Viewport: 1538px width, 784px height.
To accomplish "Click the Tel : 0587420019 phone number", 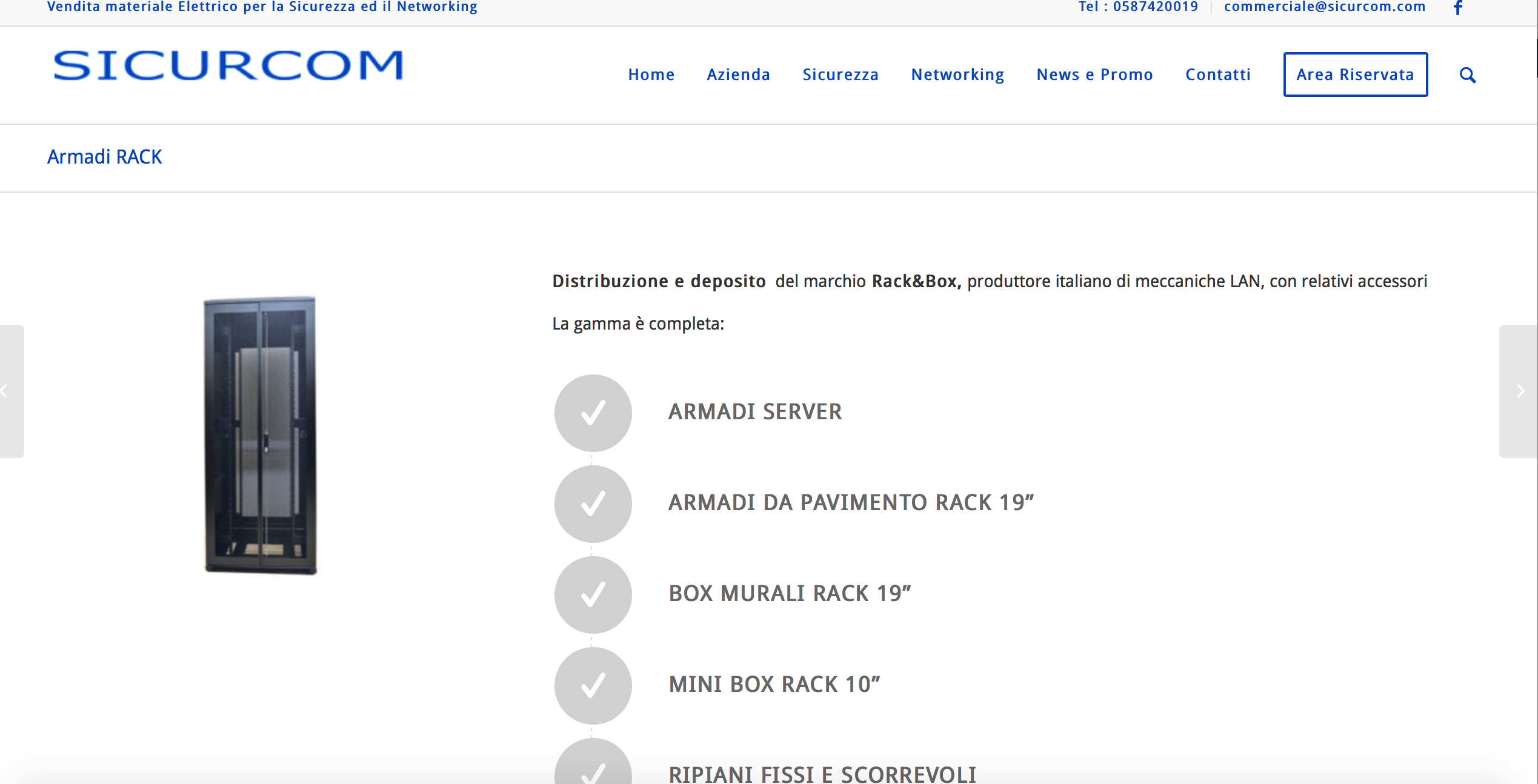I will click(1138, 7).
